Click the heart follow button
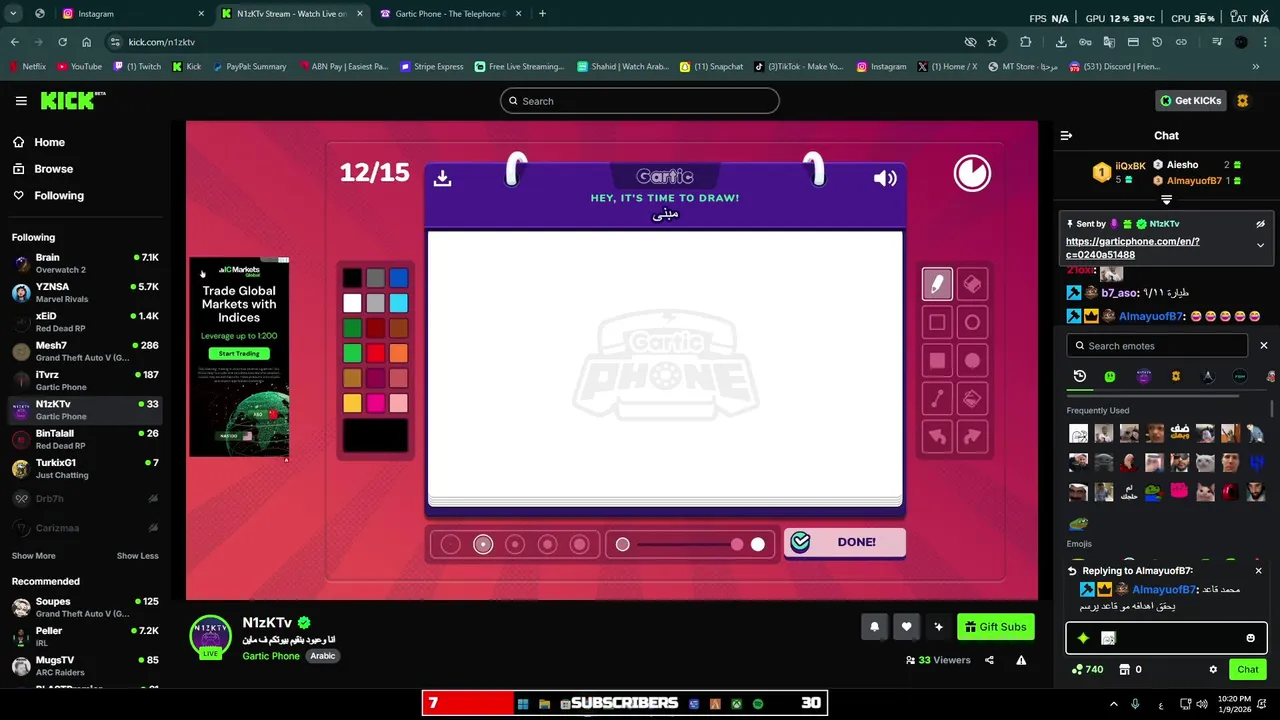 906,627
